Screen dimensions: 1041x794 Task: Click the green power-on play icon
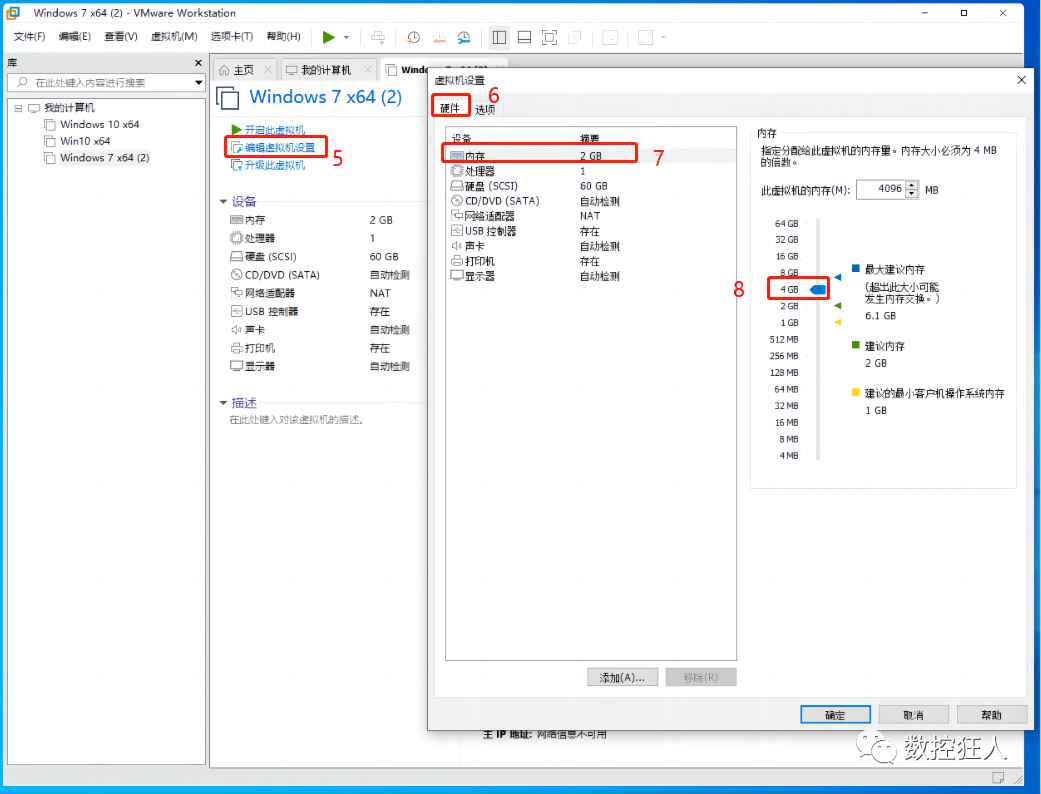(x=328, y=37)
